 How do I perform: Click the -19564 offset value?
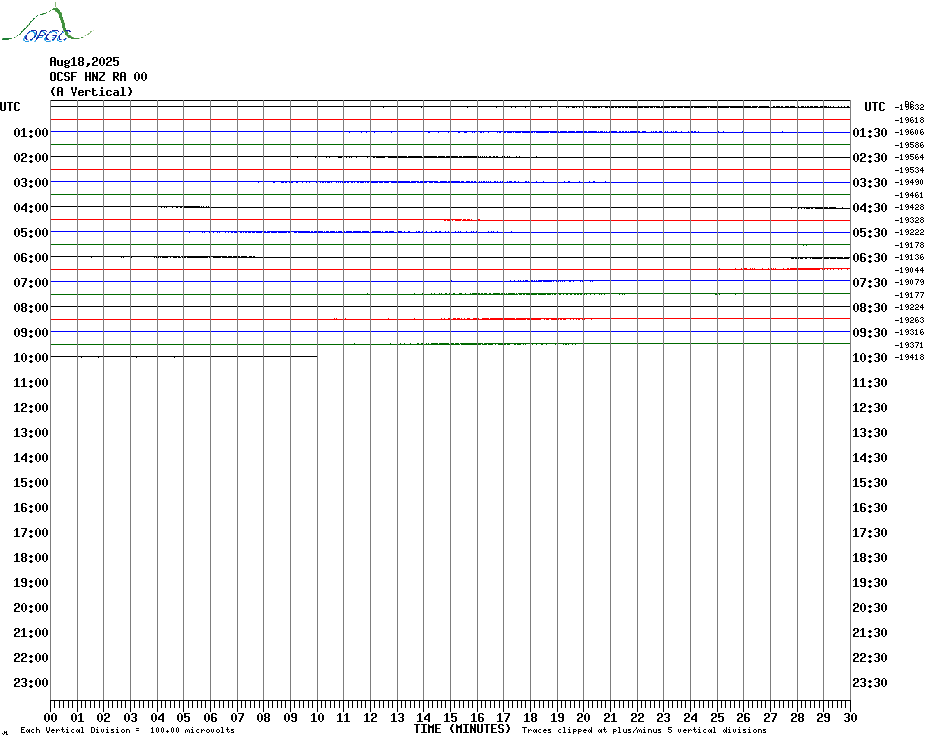(909, 157)
